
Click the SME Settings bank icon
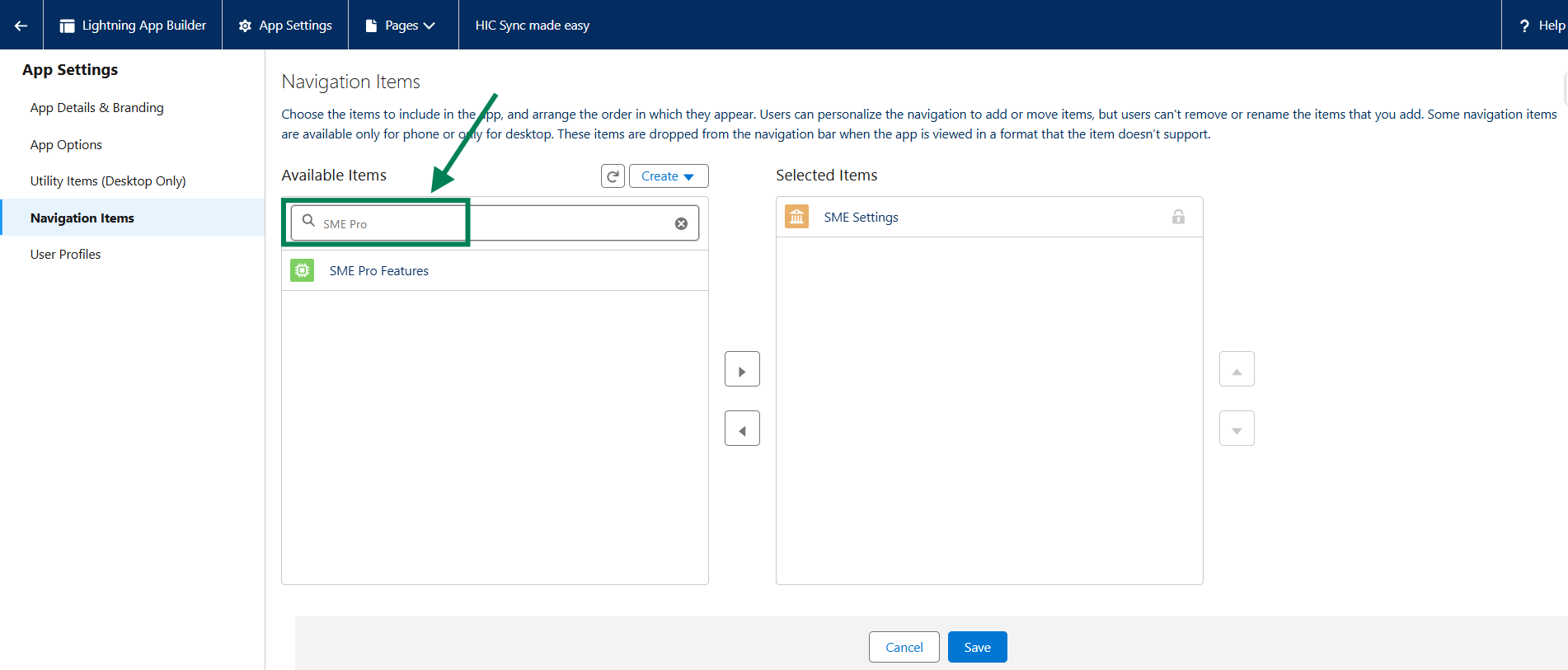tap(797, 217)
